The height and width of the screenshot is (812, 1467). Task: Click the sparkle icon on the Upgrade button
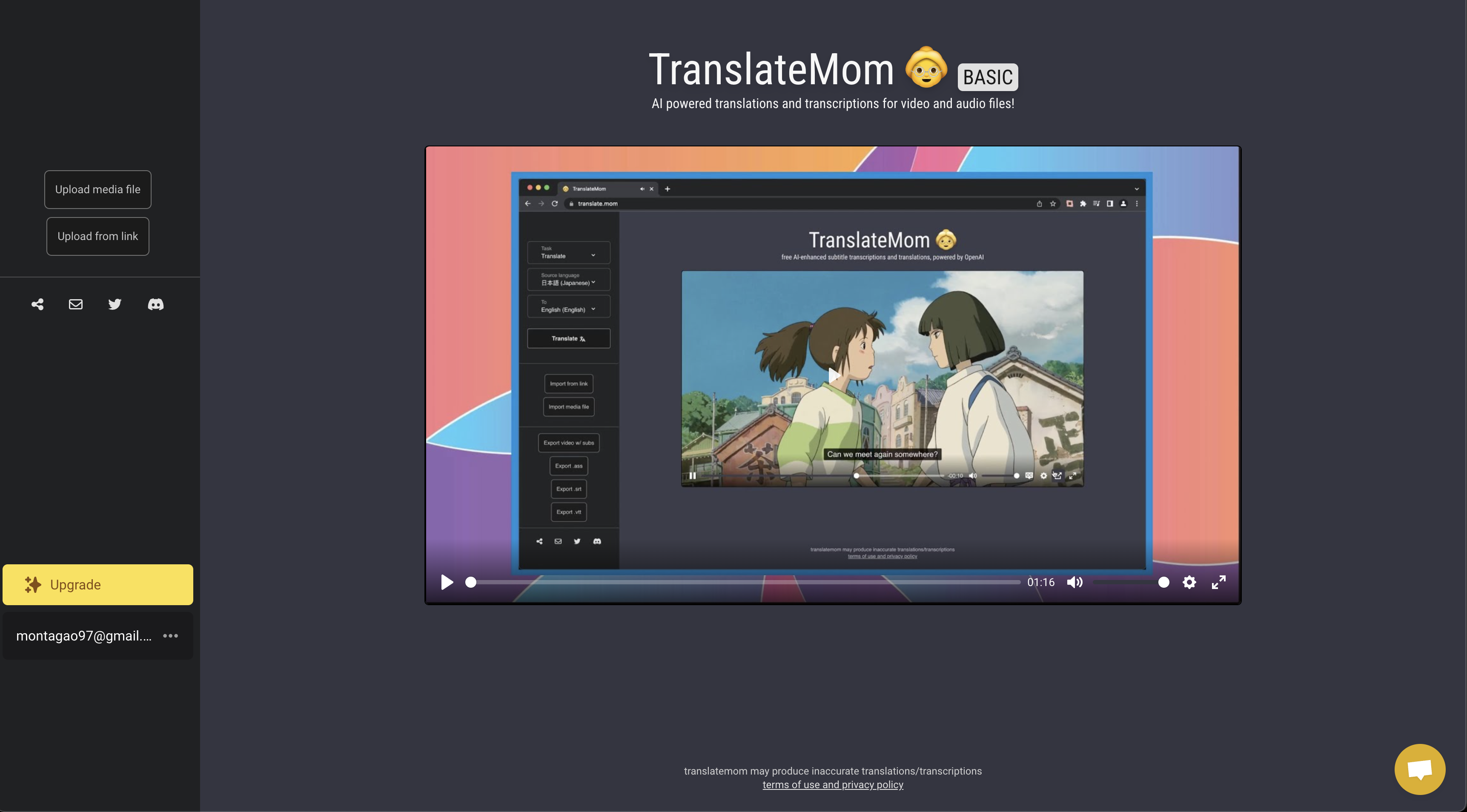click(x=32, y=584)
